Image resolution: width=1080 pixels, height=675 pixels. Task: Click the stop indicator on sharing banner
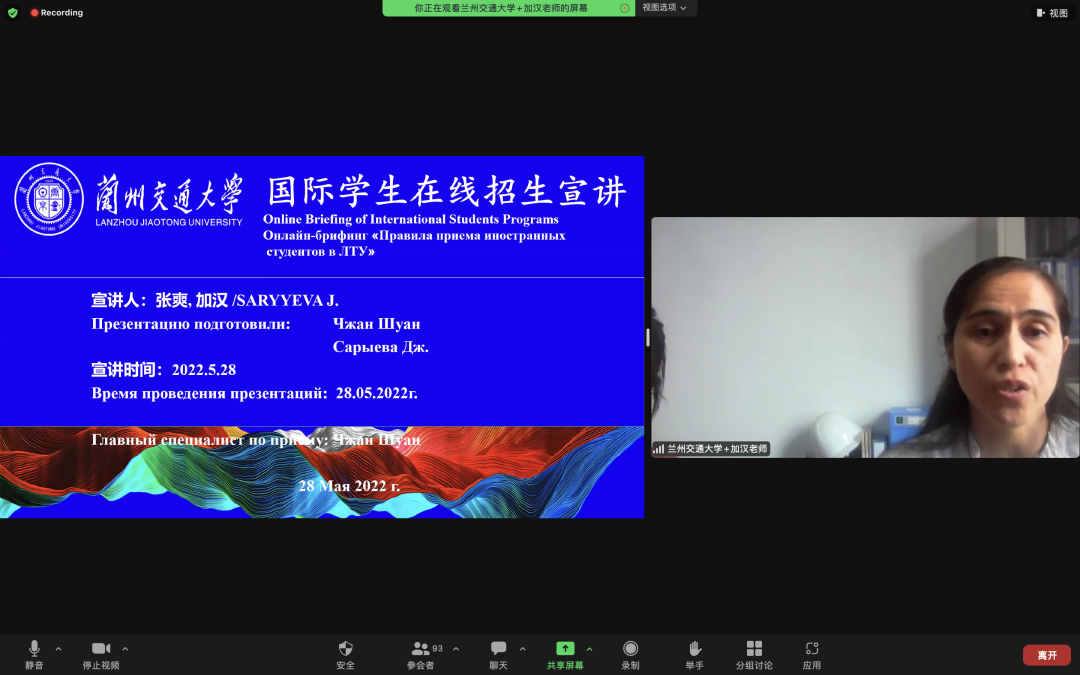(625, 8)
